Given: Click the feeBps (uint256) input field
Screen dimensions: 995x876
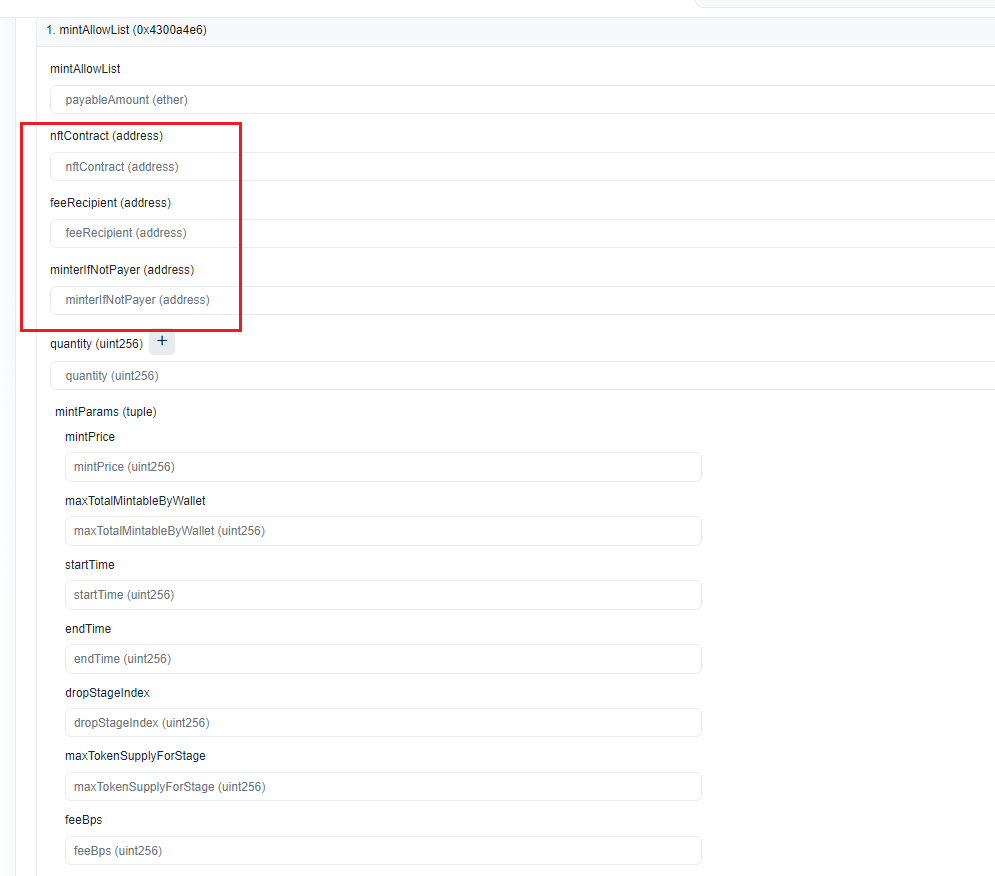Looking at the screenshot, I should point(382,851).
